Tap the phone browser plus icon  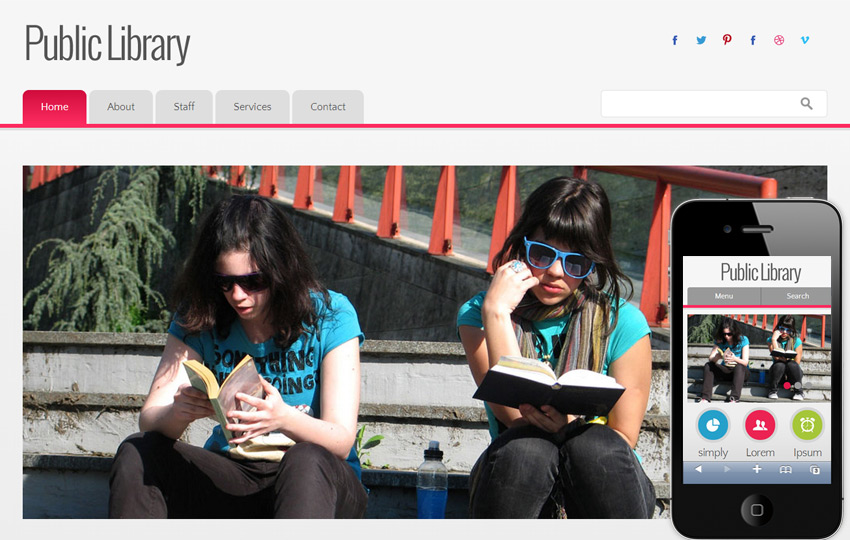(757, 469)
